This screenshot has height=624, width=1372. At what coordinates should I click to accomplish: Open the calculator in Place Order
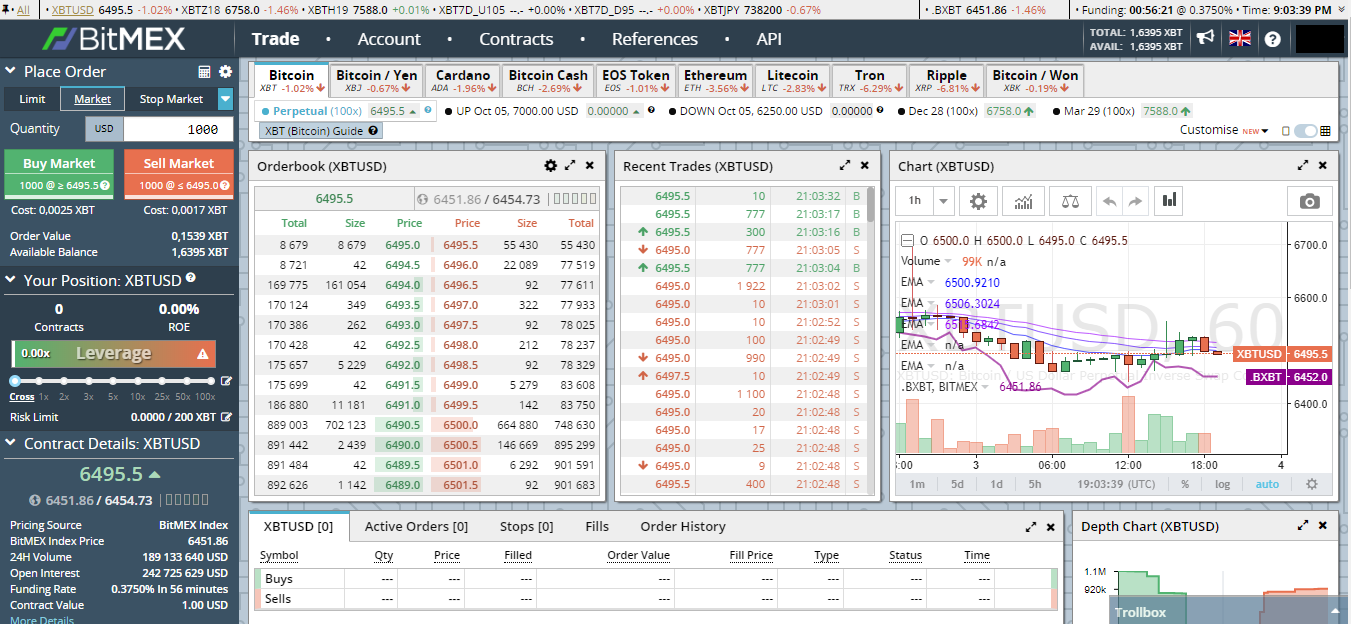(x=204, y=72)
